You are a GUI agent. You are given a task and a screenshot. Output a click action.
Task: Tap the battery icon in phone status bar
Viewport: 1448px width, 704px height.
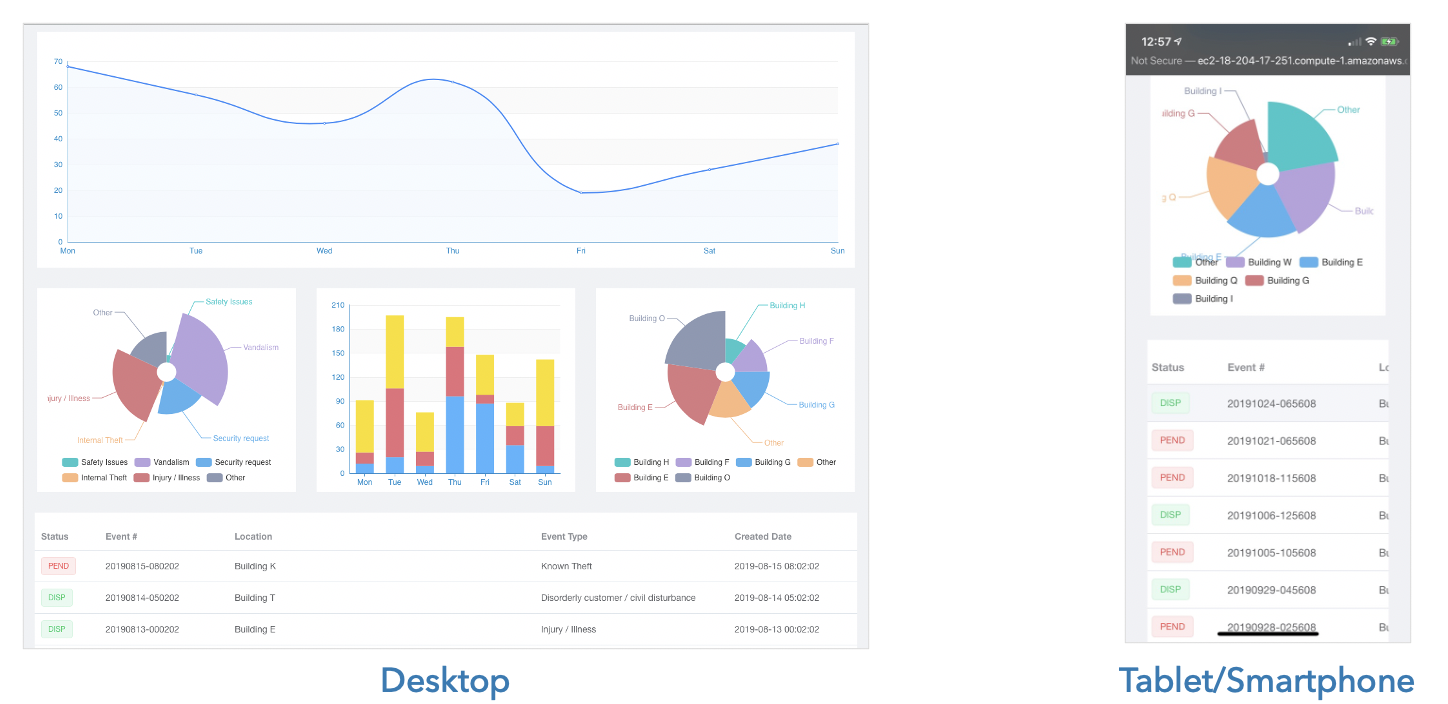tap(1389, 42)
